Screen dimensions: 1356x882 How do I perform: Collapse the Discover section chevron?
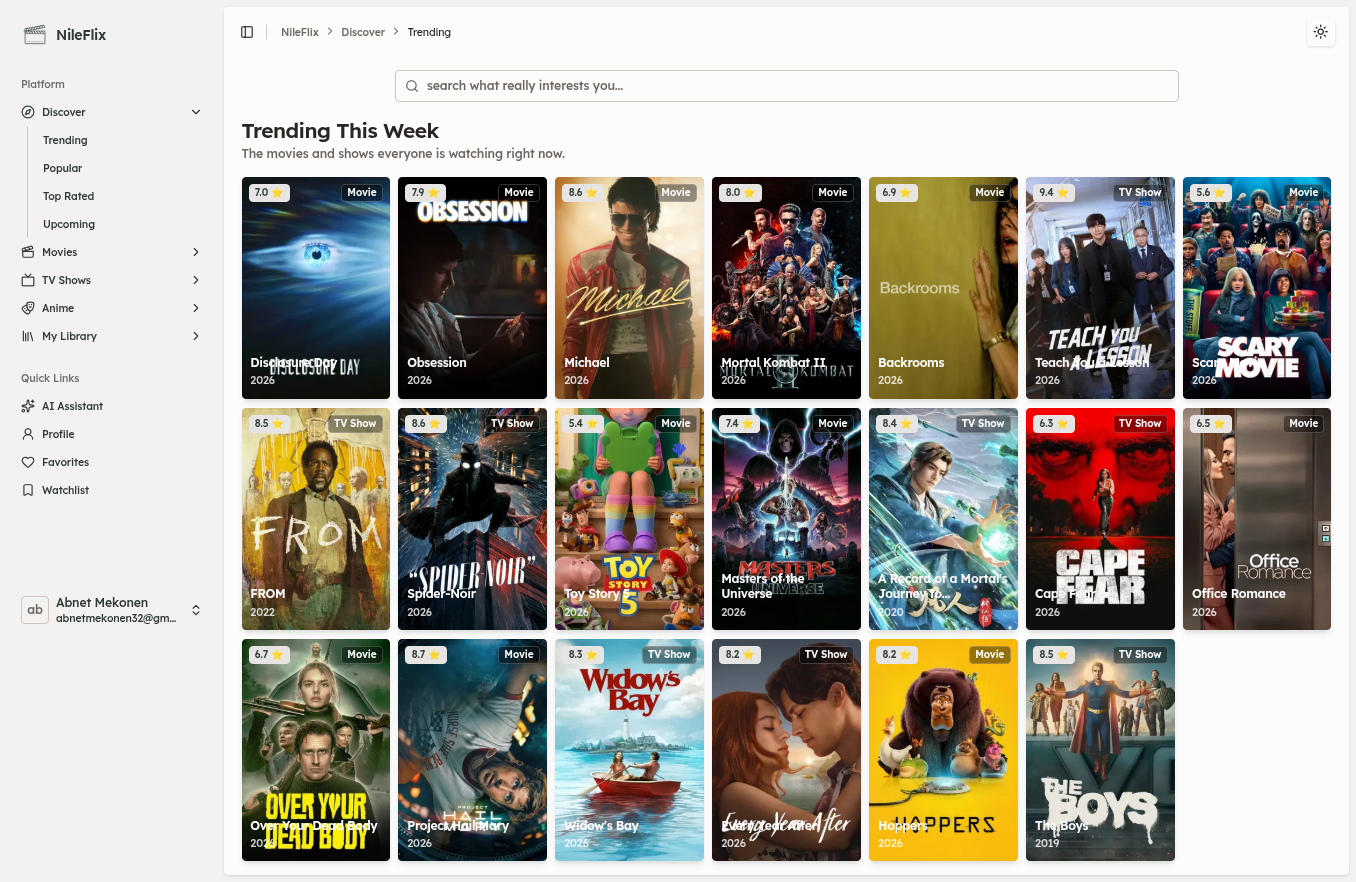(x=196, y=112)
